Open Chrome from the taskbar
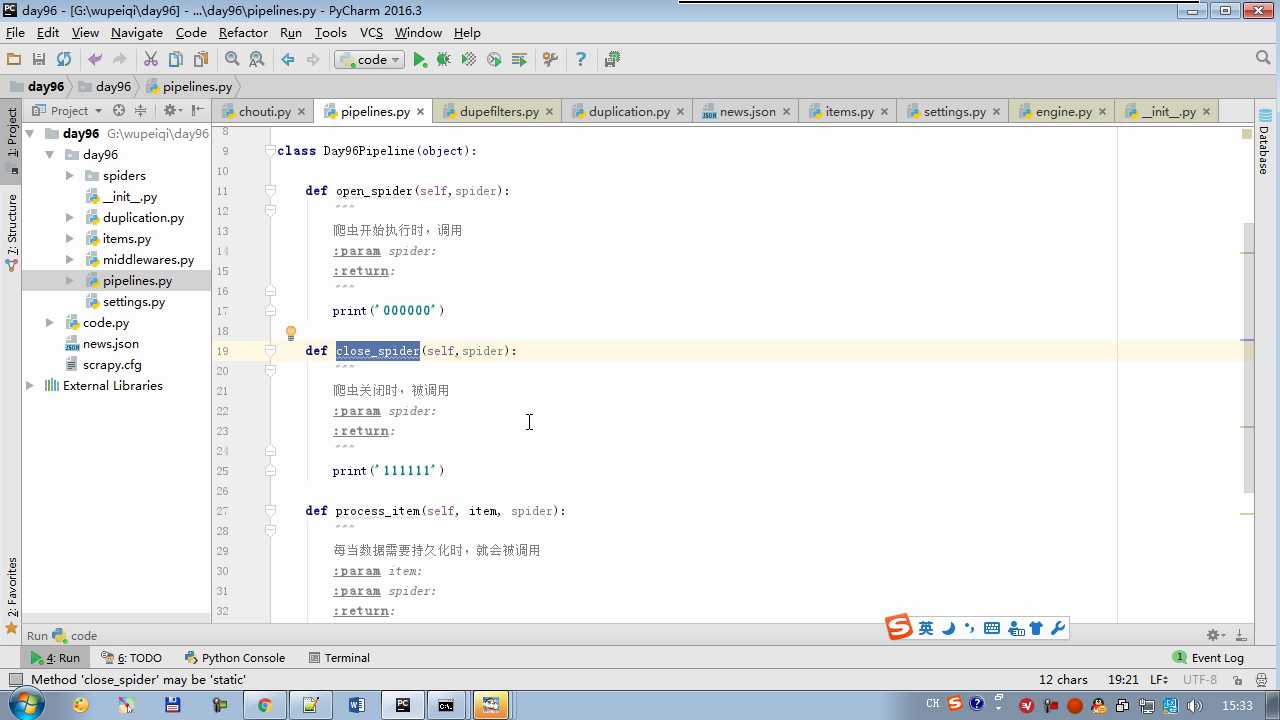1280x720 pixels. [265, 705]
